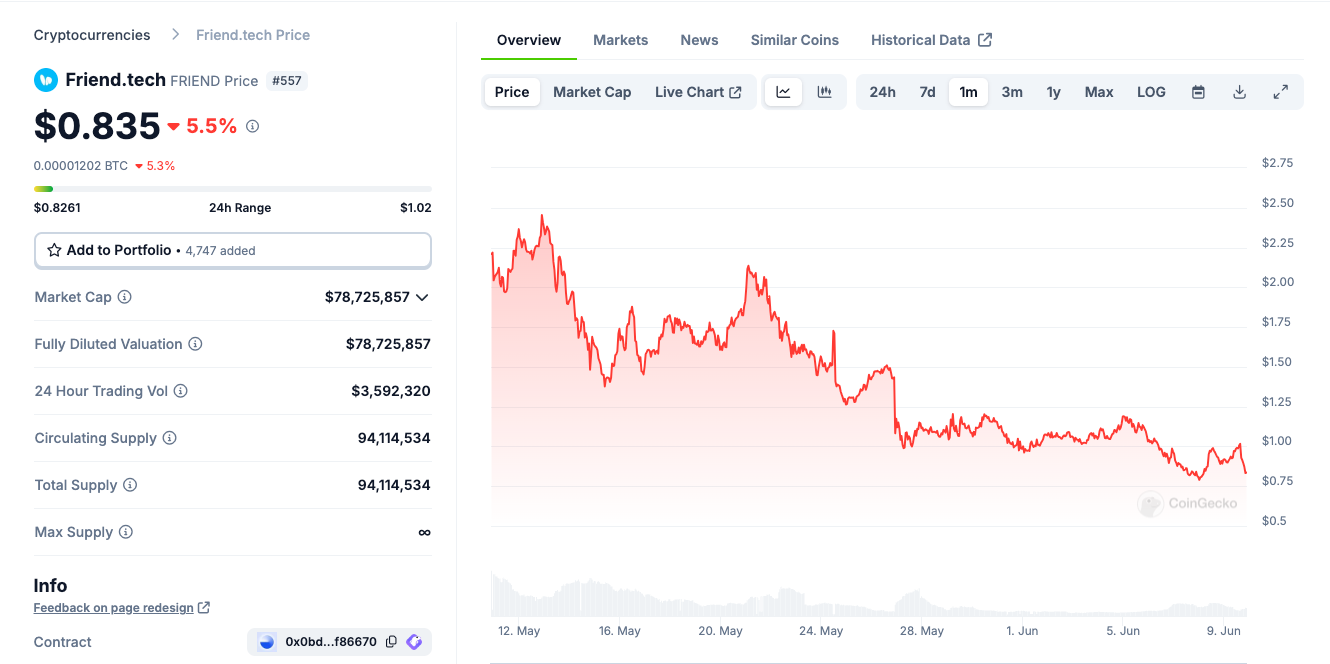This screenshot has height=664, width=1330.
Task: Click the 0.00001202 BTC price text
Action: 81,166
